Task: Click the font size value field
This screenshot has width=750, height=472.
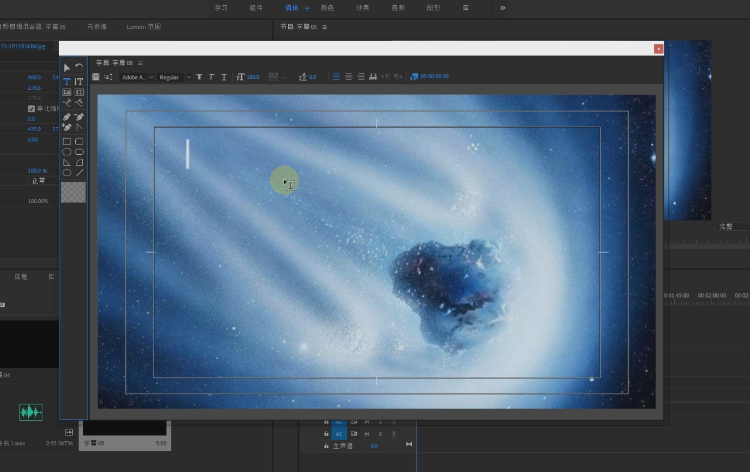Action: pos(252,77)
